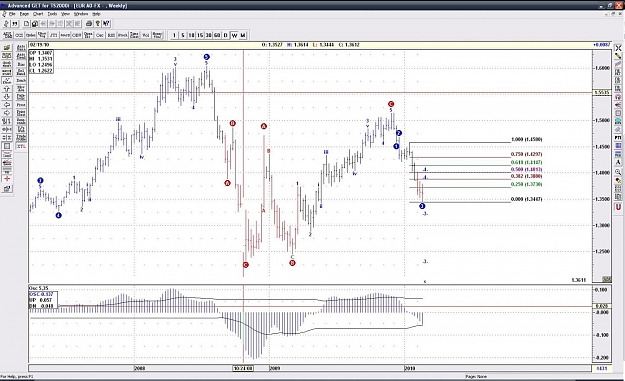This screenshot has width=625, height=381.
Task: Click the open folder icon in left toolbar
Action: [7, 48]
